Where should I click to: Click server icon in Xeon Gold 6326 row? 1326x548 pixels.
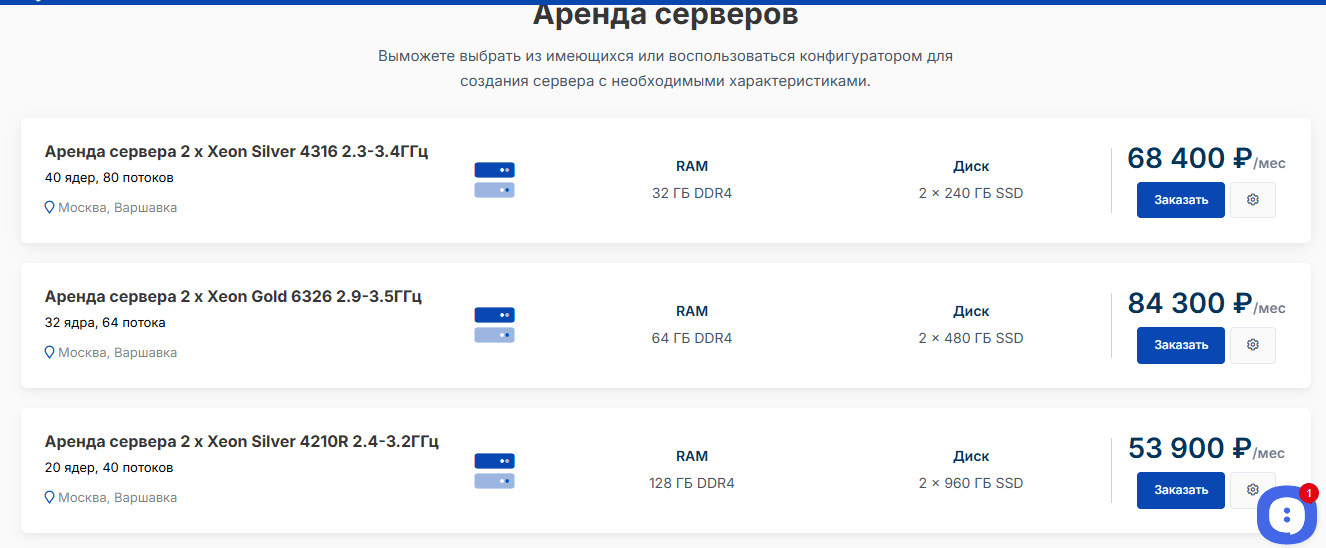[x=494, y=325]
